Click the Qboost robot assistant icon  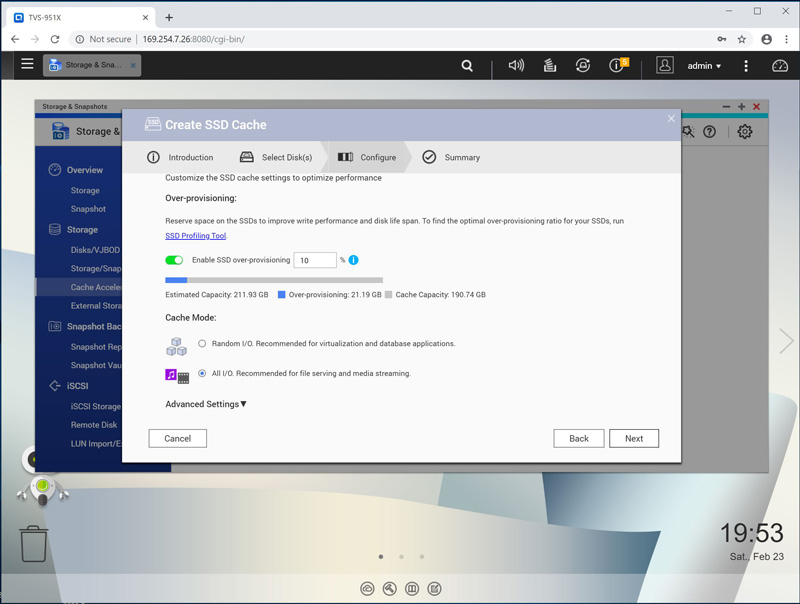tap(43, 489)
